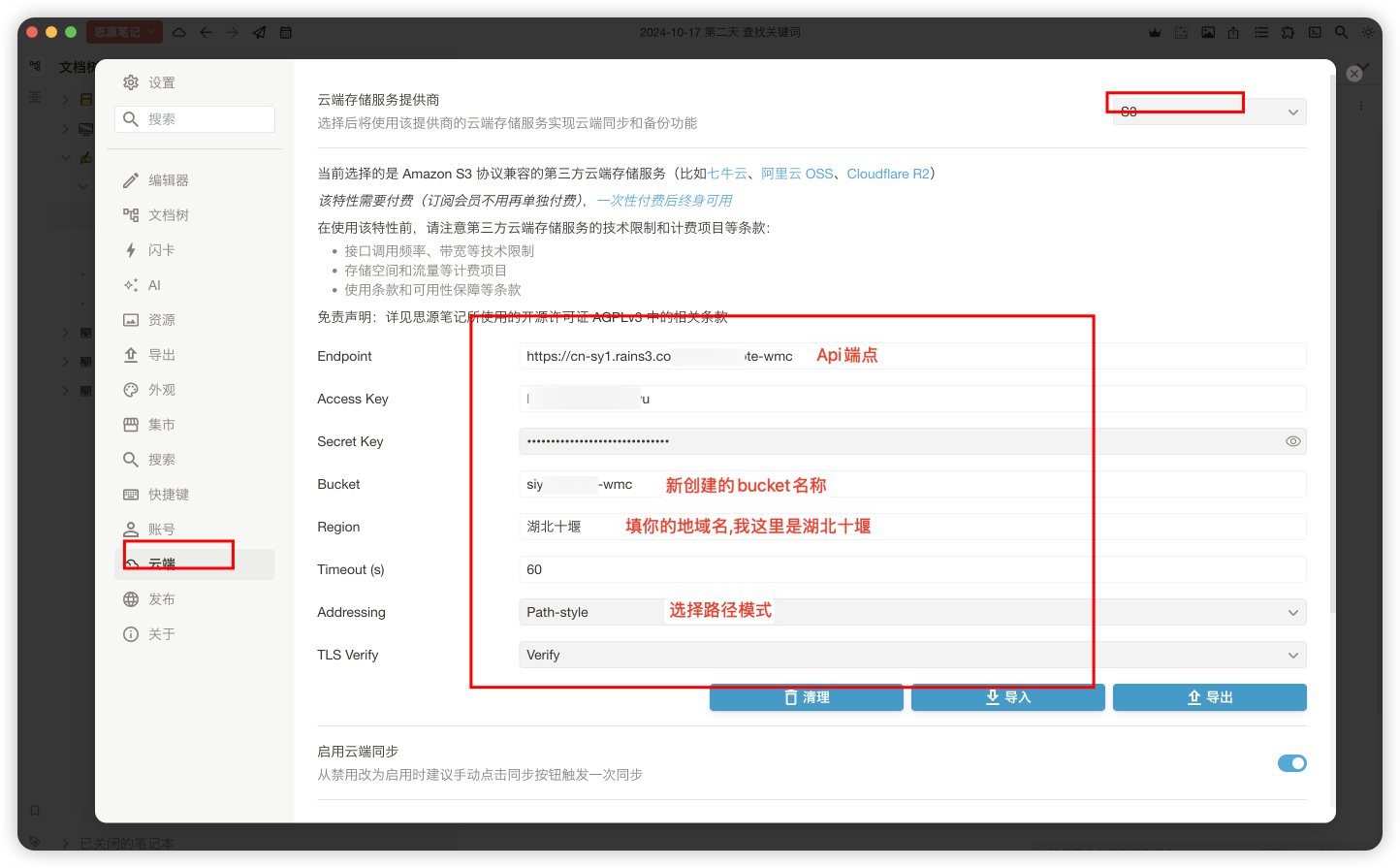Open the 文档树 settings tab
Image resolution: width=1400 pixels, height=868 pixels.
pos(195,215)
